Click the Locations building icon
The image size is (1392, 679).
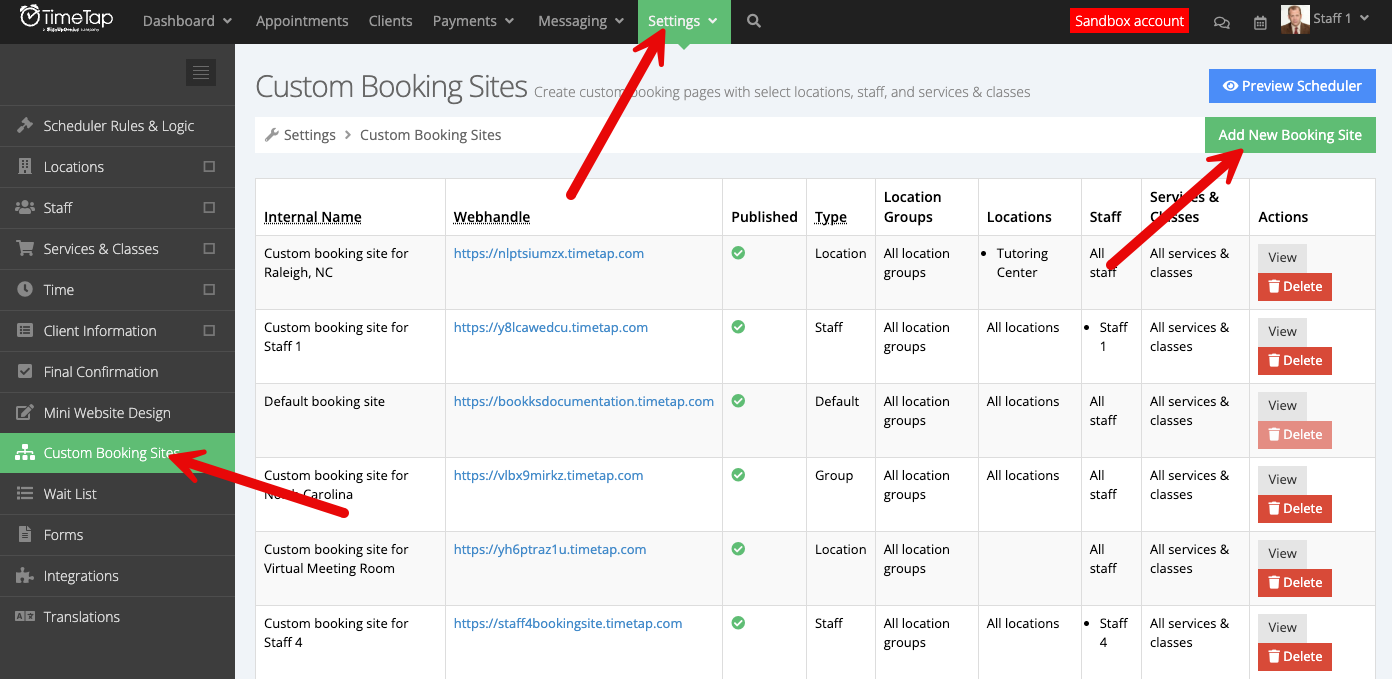[x=25, y=166]
